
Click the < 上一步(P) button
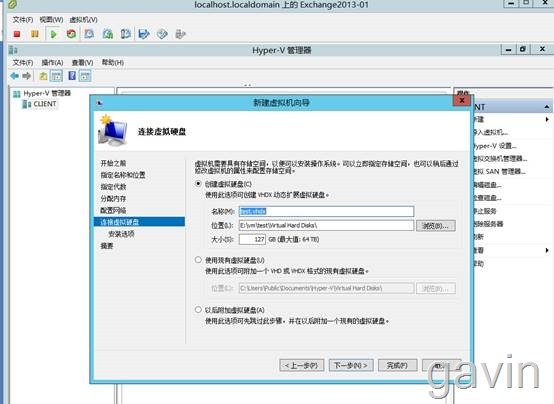302,365
